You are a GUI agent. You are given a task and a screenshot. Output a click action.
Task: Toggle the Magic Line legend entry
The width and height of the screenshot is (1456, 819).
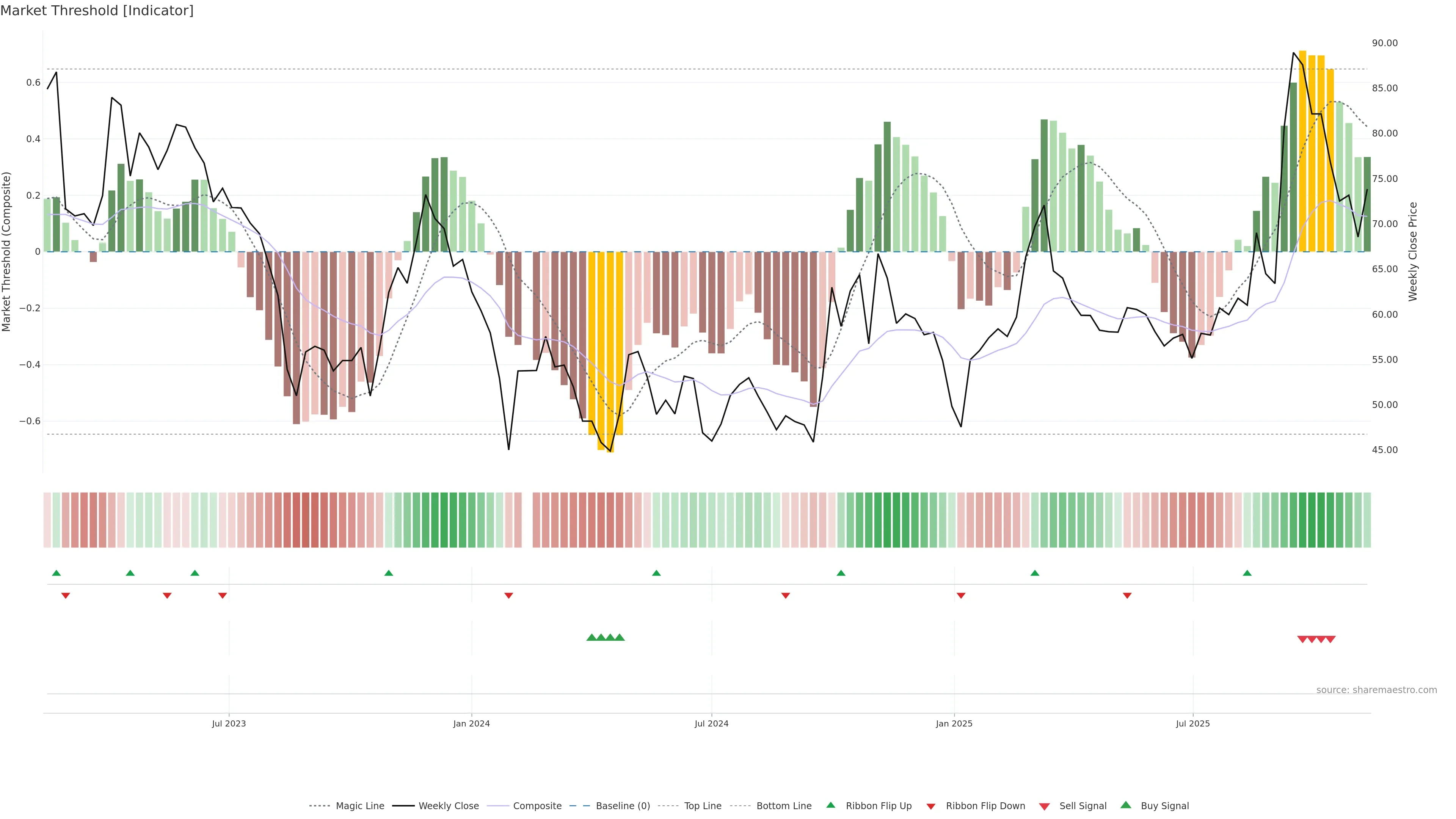pyautogui.click(x=359, y=805)
